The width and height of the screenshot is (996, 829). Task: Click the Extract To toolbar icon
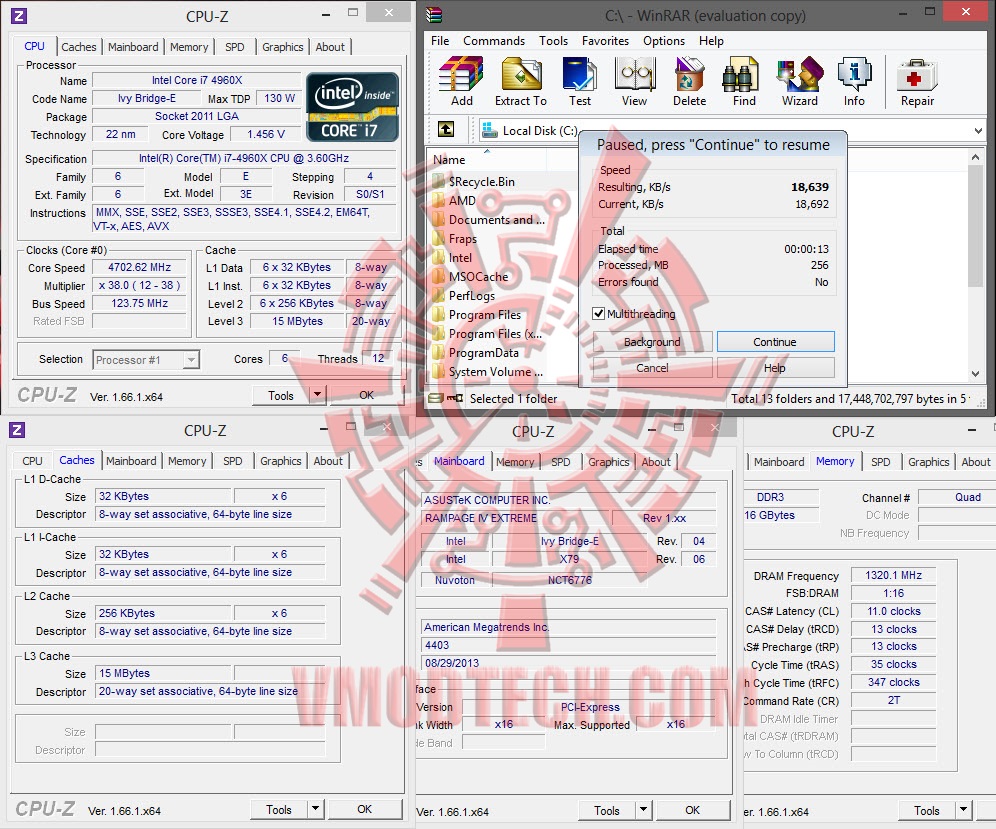tap(521, 81)
